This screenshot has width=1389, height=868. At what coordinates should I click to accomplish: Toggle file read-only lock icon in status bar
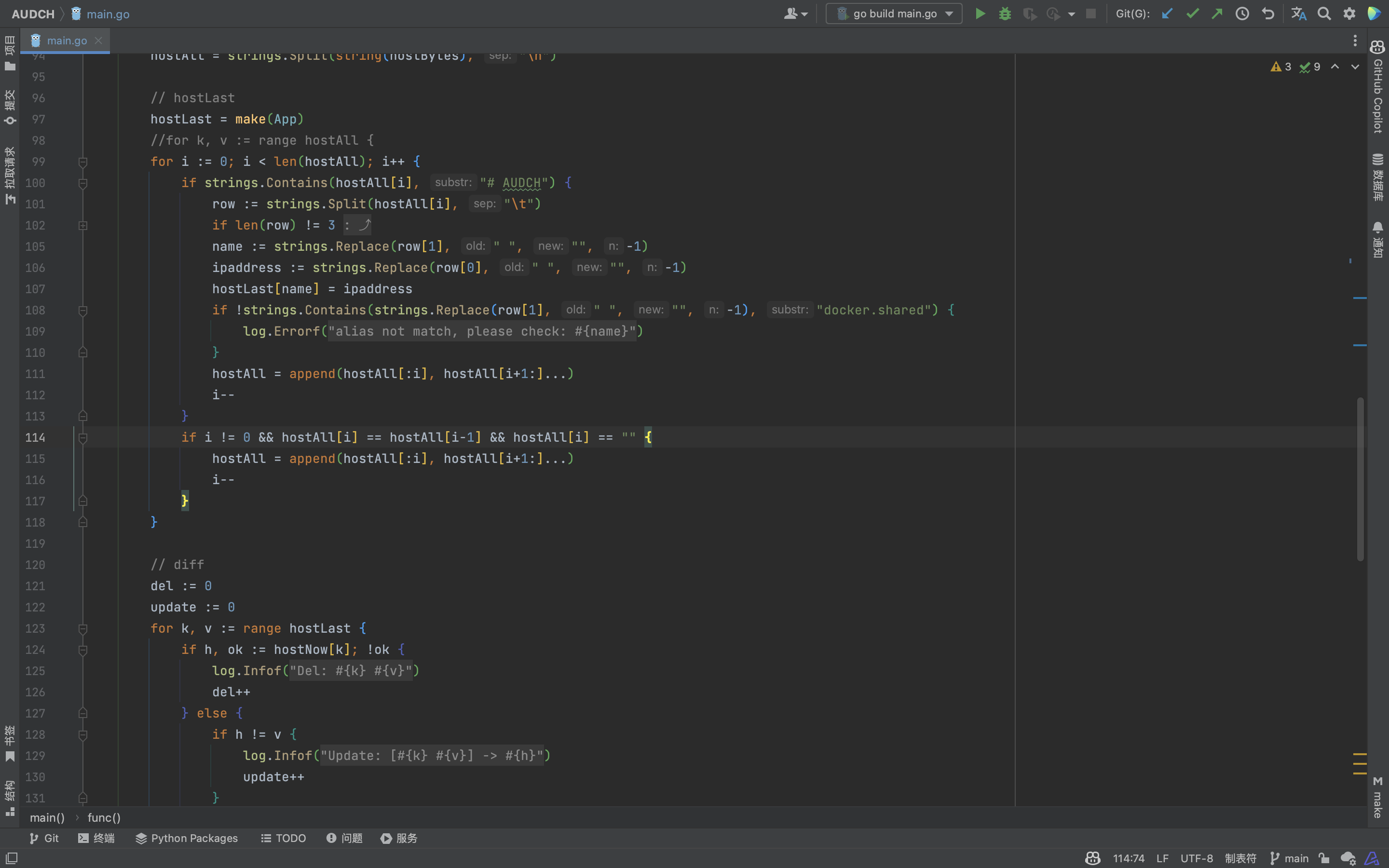(1324, 858)
